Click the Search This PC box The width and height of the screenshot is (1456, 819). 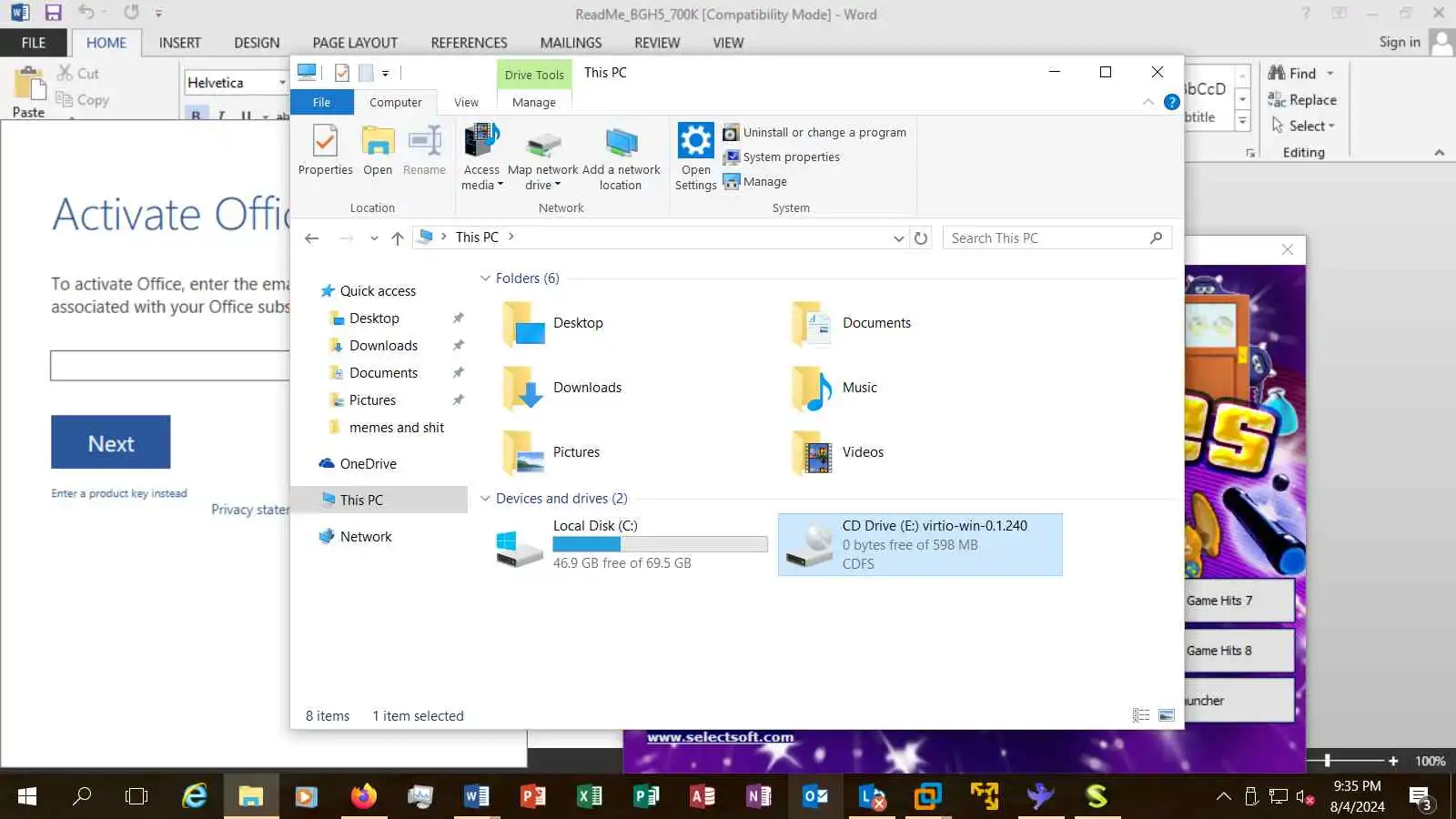point(1057,238)
